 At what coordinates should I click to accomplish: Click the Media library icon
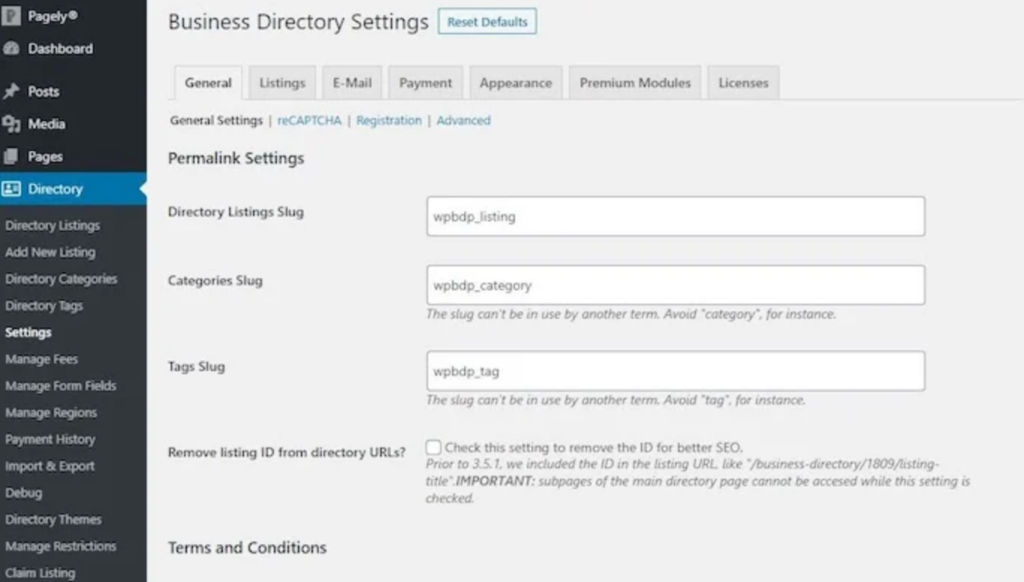(11, 124)
